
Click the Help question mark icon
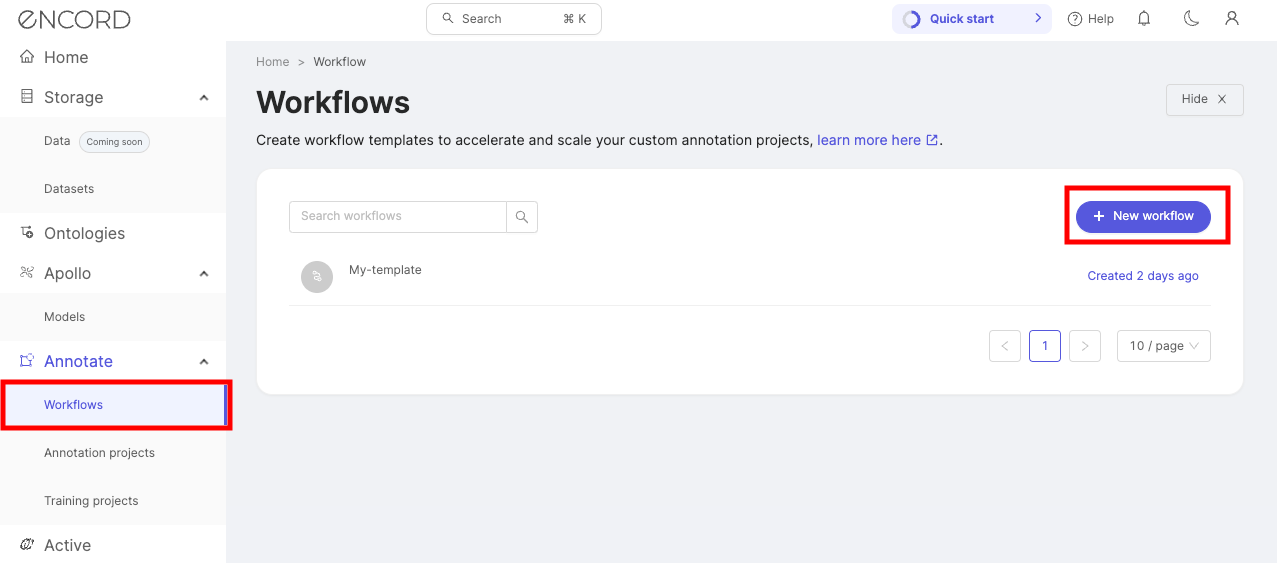point(1075,19)
